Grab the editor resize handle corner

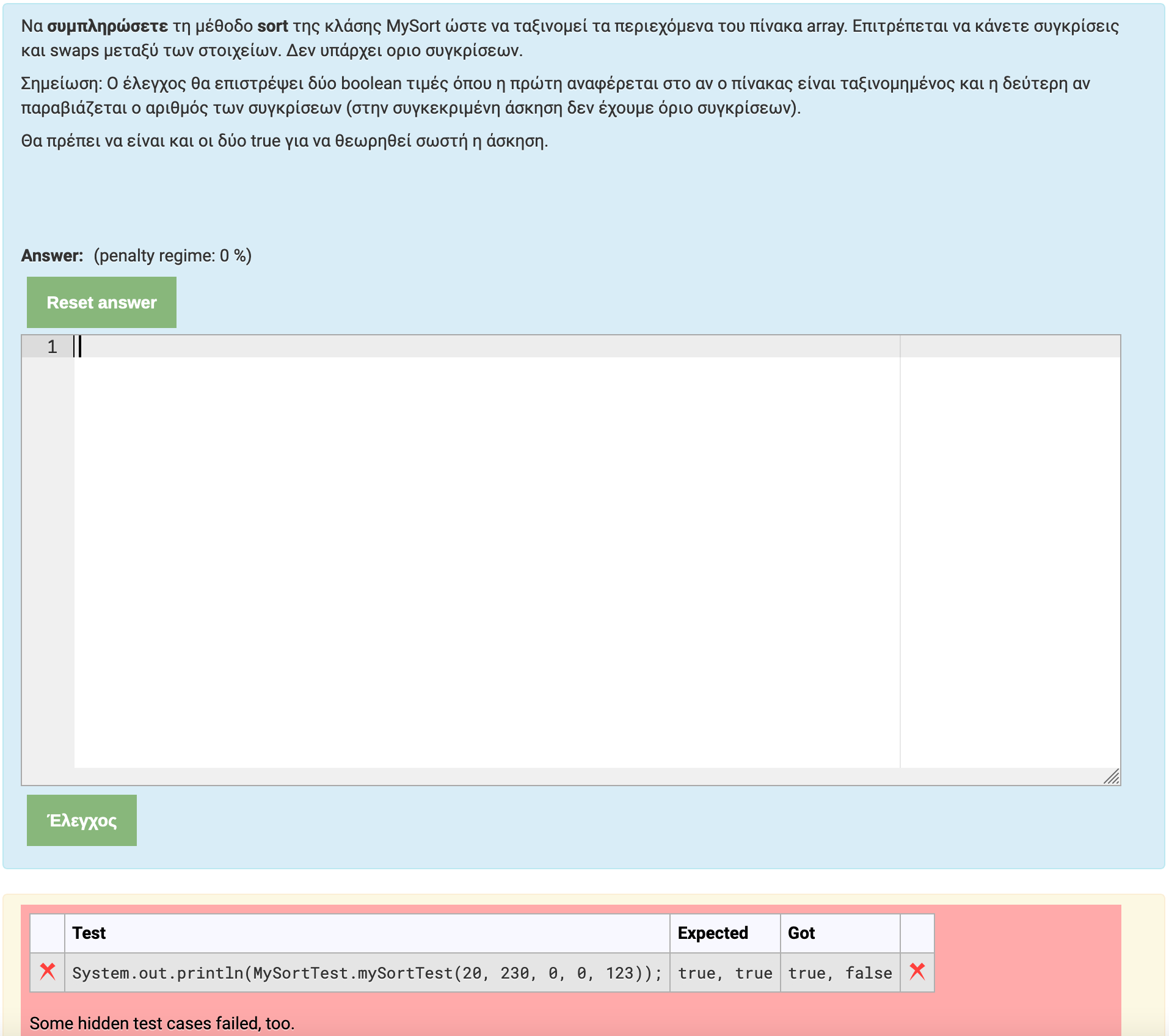pyautogui.click(x=1112, y=776)
